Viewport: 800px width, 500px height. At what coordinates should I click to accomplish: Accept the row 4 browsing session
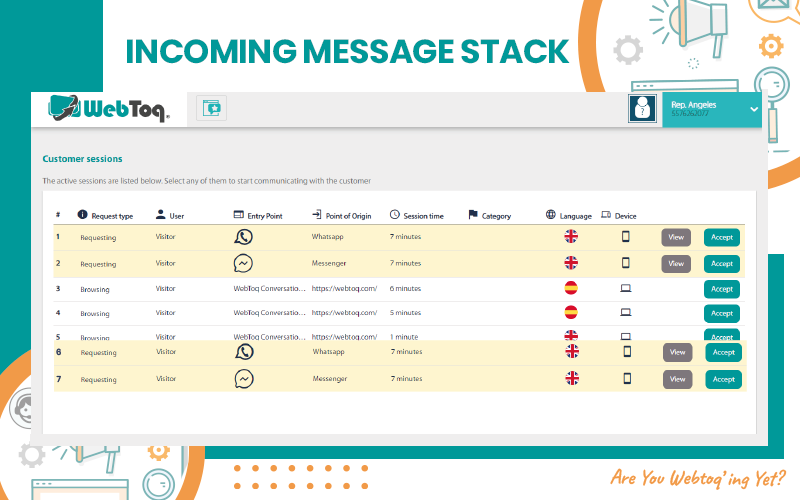tap(722, 314)
